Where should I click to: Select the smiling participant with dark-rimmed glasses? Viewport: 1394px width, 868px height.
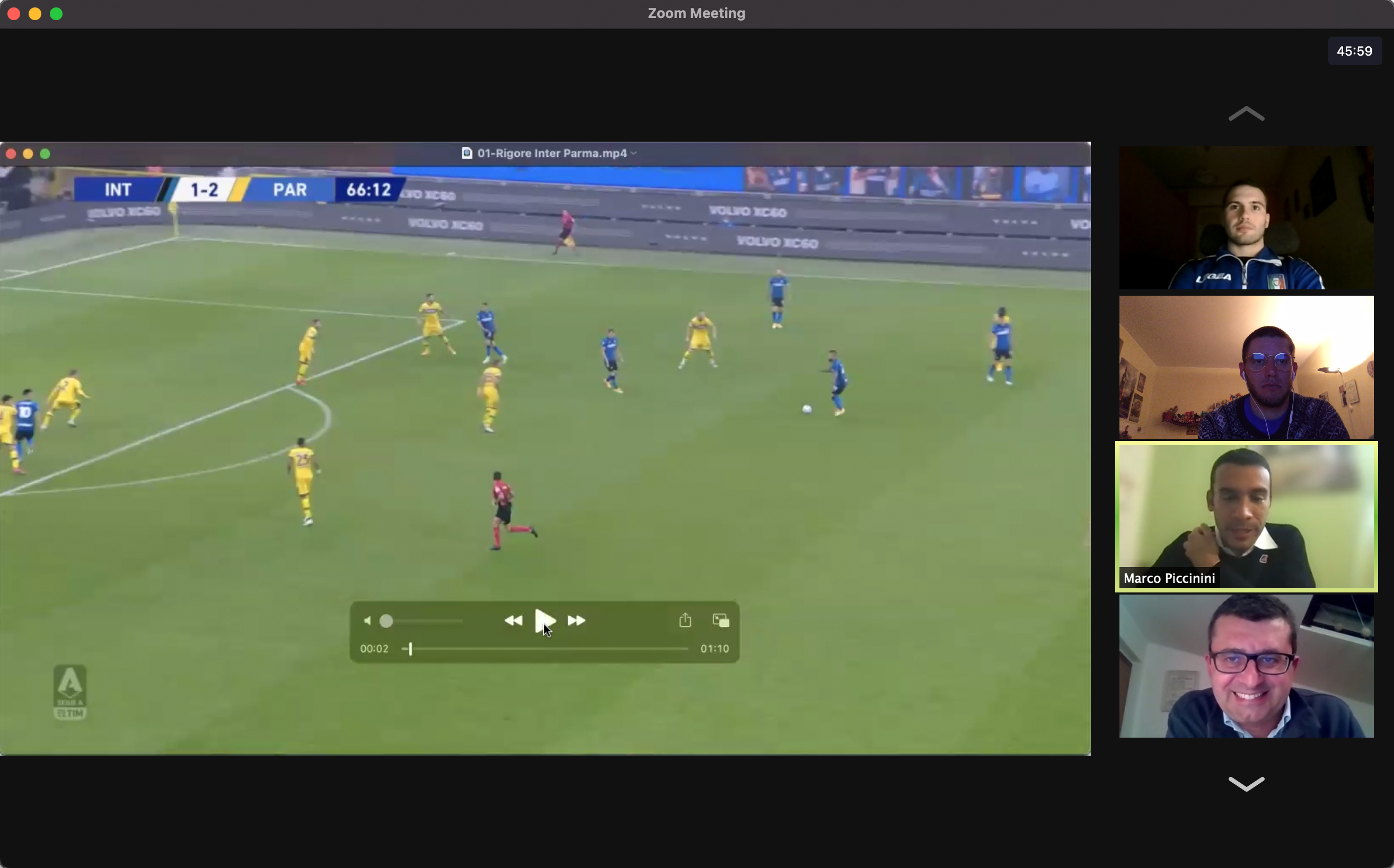(1246, 666)
